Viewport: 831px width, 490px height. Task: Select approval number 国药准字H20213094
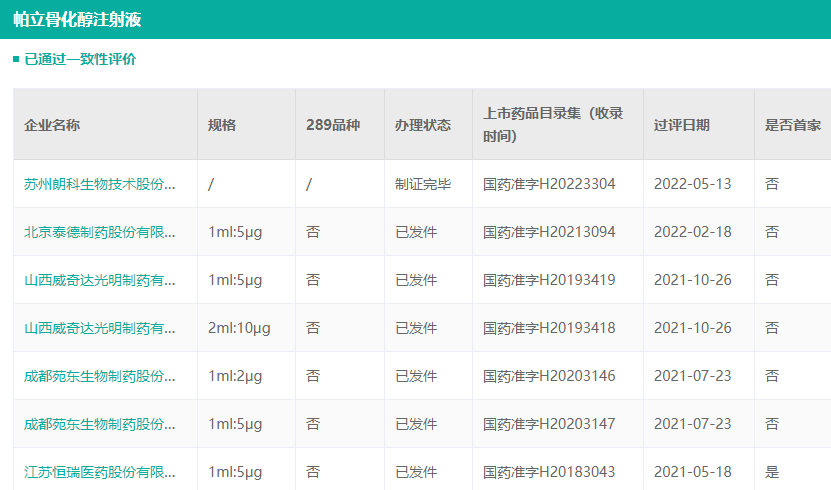coord(549,232)
